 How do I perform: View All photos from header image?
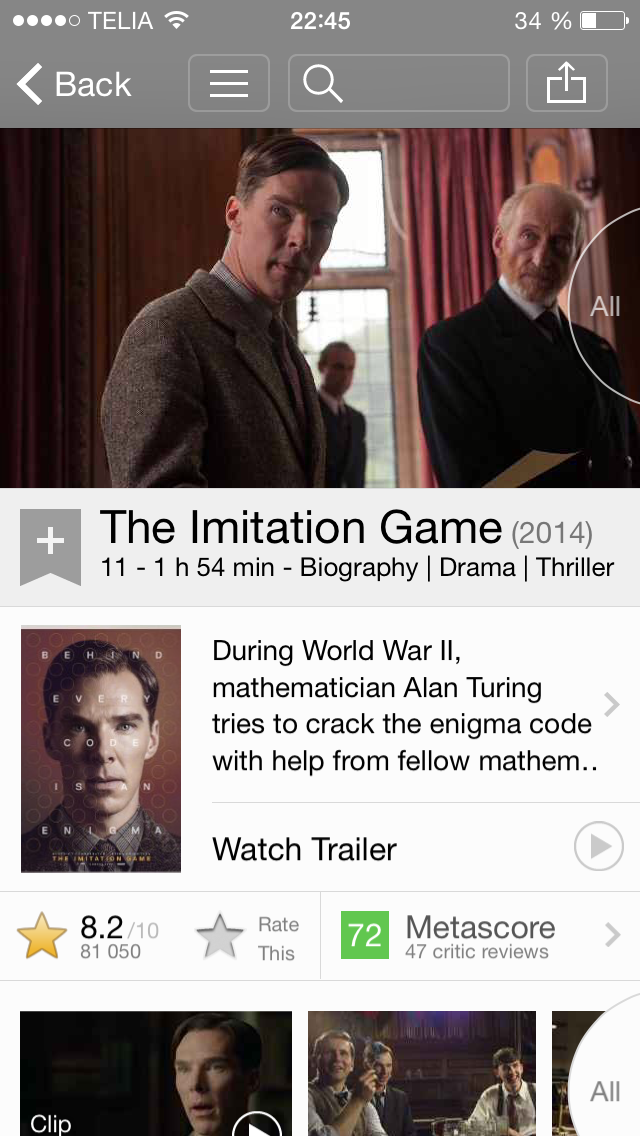tap(606, 306)
